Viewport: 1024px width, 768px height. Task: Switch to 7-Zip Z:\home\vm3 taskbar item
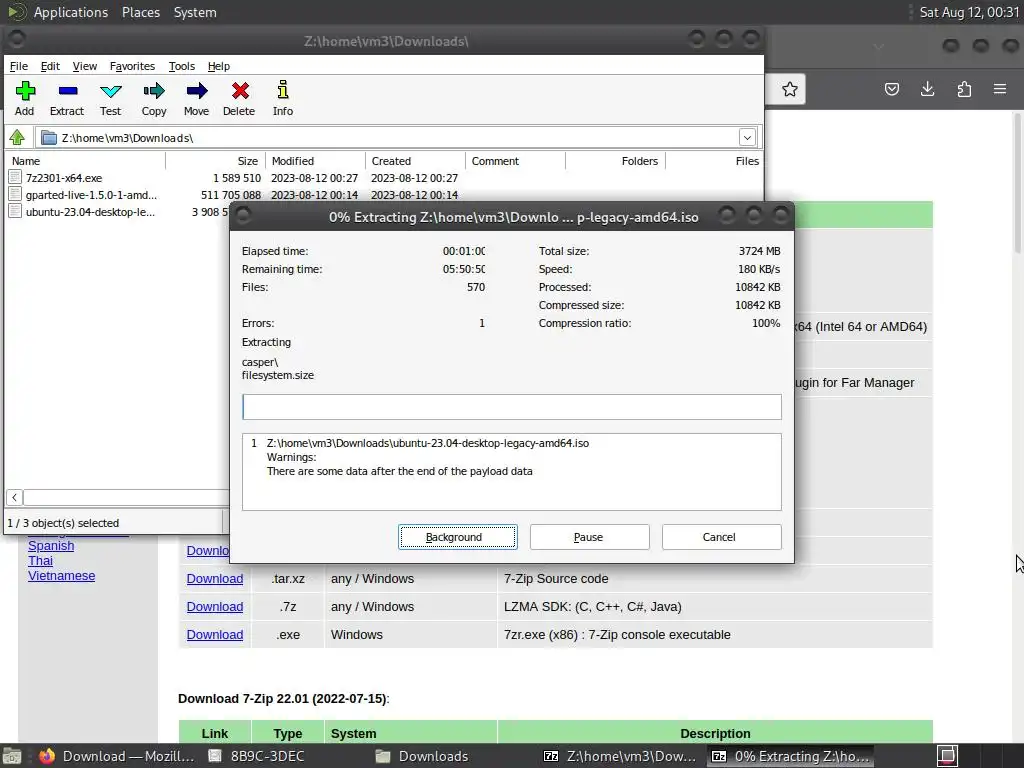click(620, 756)
